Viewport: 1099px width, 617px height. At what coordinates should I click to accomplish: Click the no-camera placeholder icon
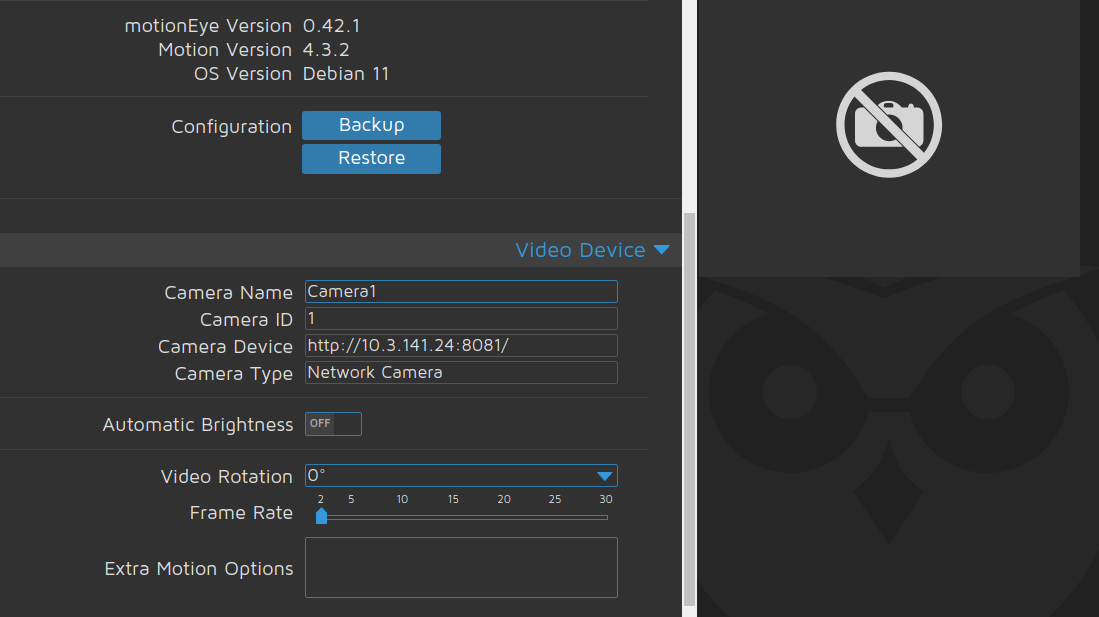click(888, 124)
